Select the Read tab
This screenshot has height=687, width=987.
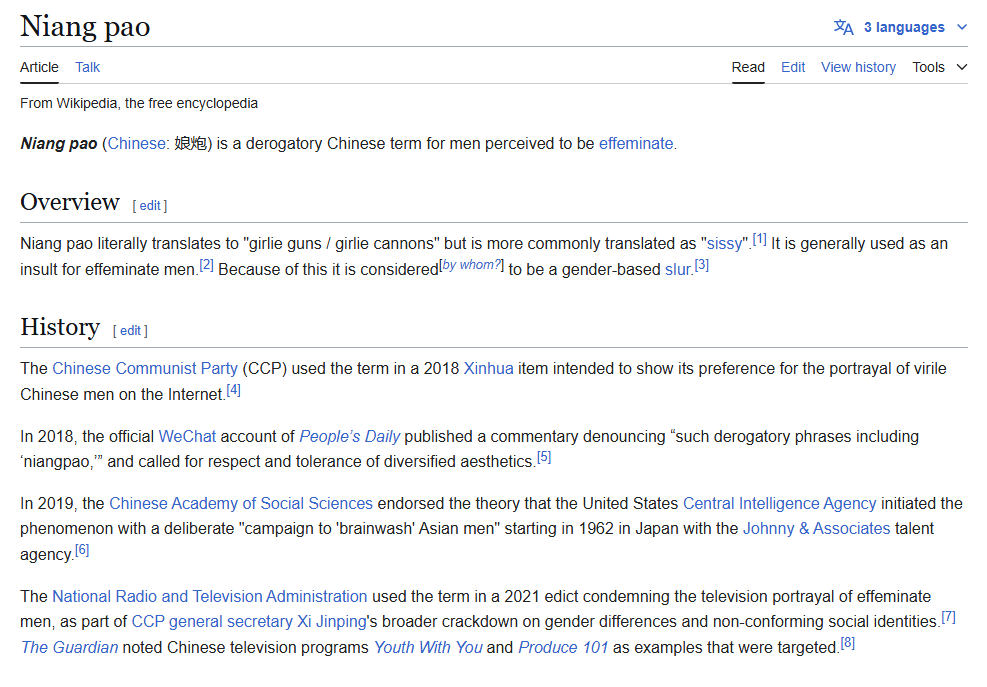748,67
